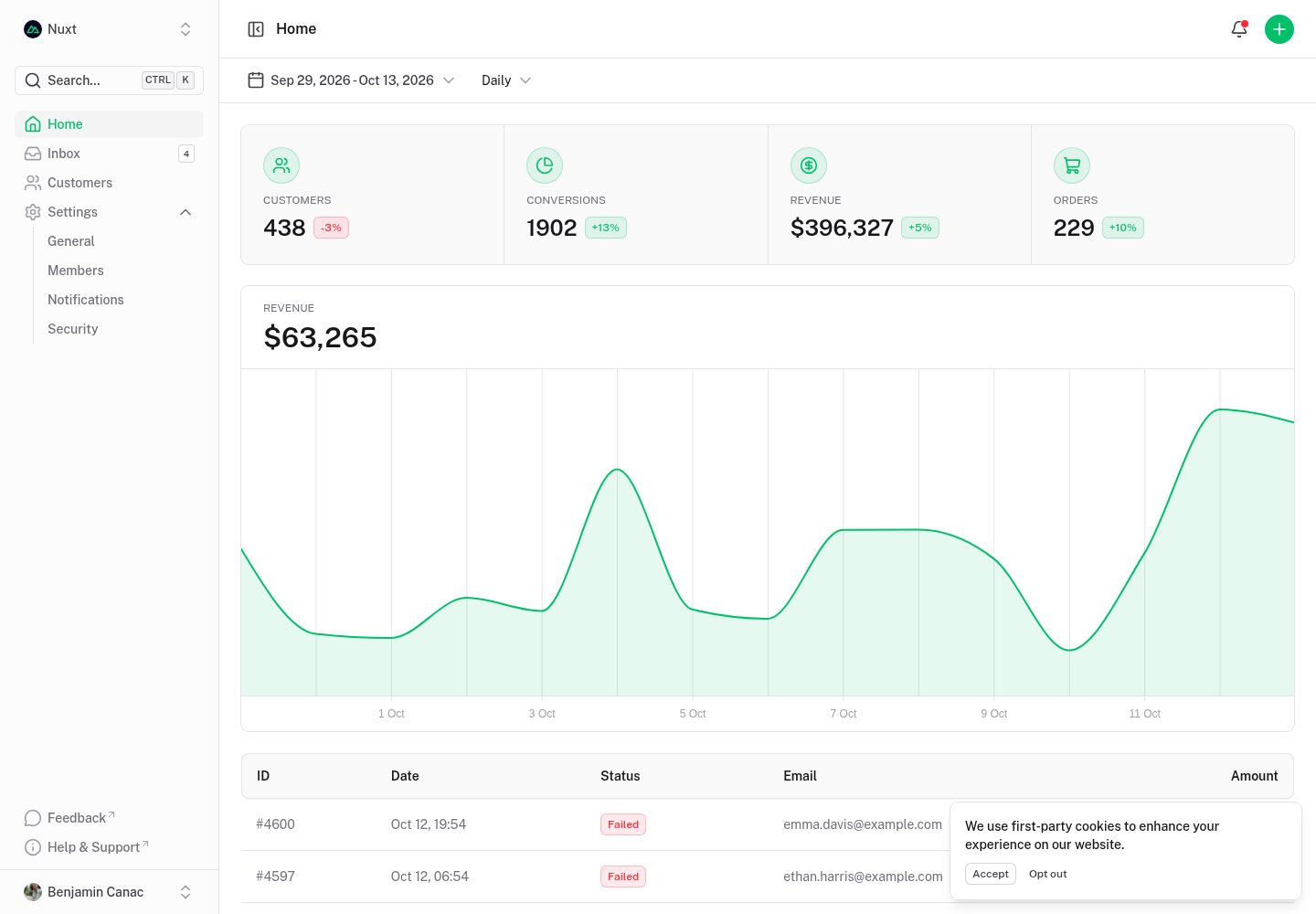
Task: Click the Nuxt logo icon
Action: click(x=33, y=29)
